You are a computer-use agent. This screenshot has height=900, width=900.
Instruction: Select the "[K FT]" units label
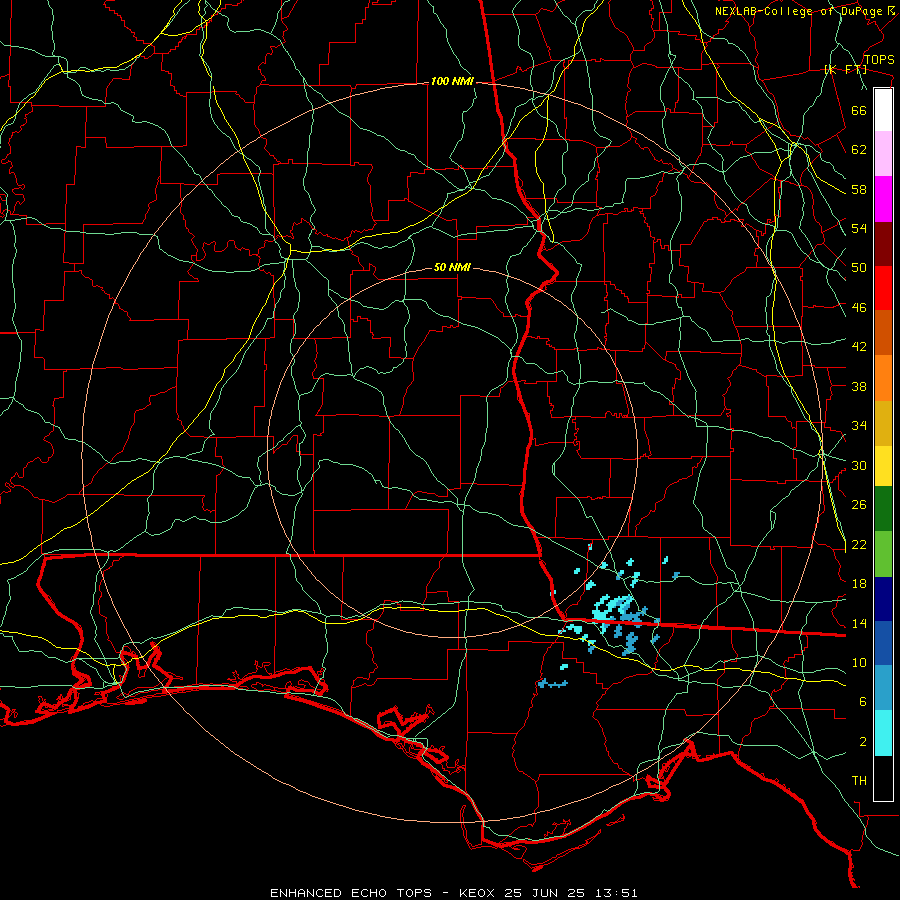[845, 70]
